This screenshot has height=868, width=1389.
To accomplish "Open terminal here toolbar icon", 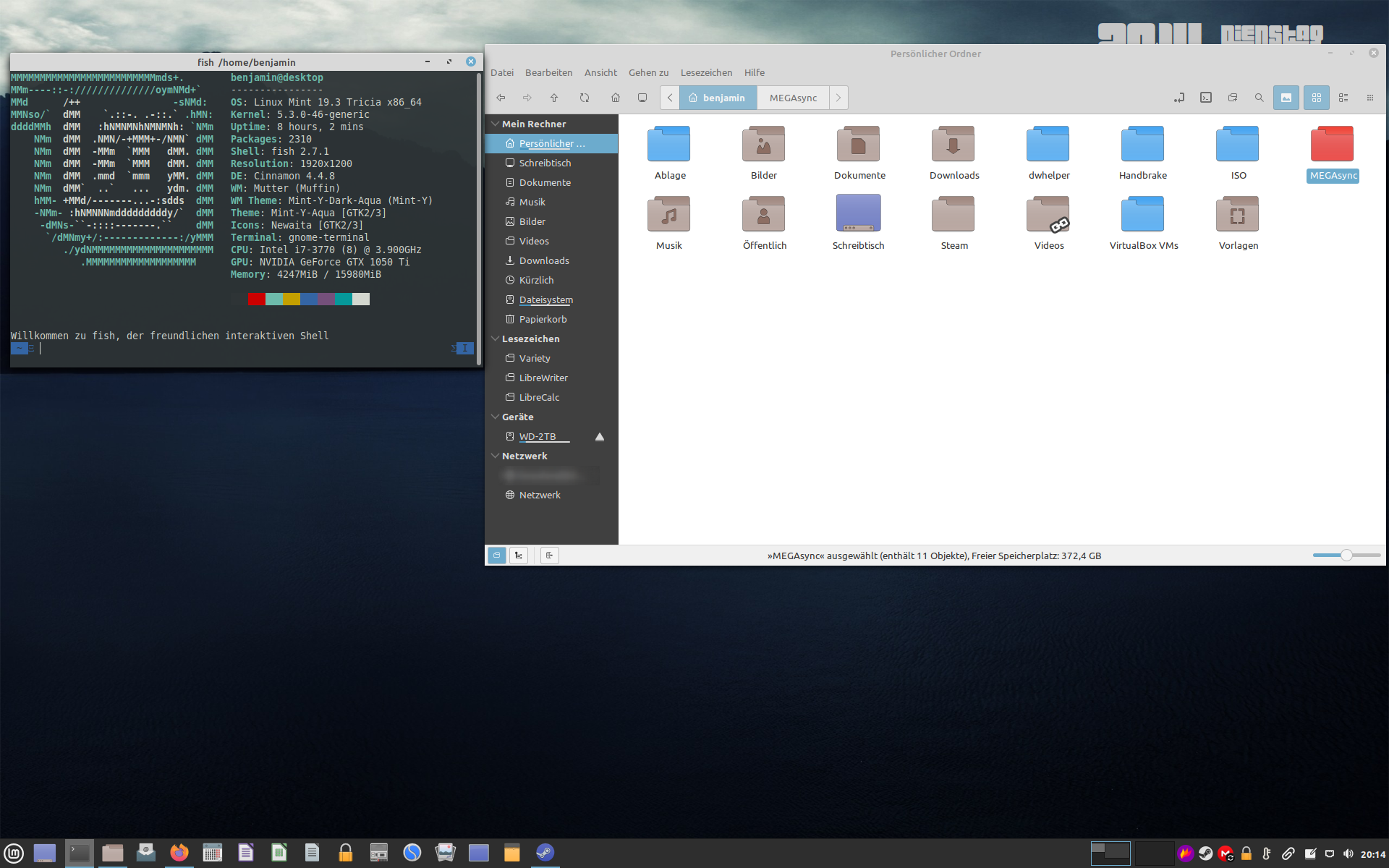I will pyautogui.click(x=1206, y=98).
